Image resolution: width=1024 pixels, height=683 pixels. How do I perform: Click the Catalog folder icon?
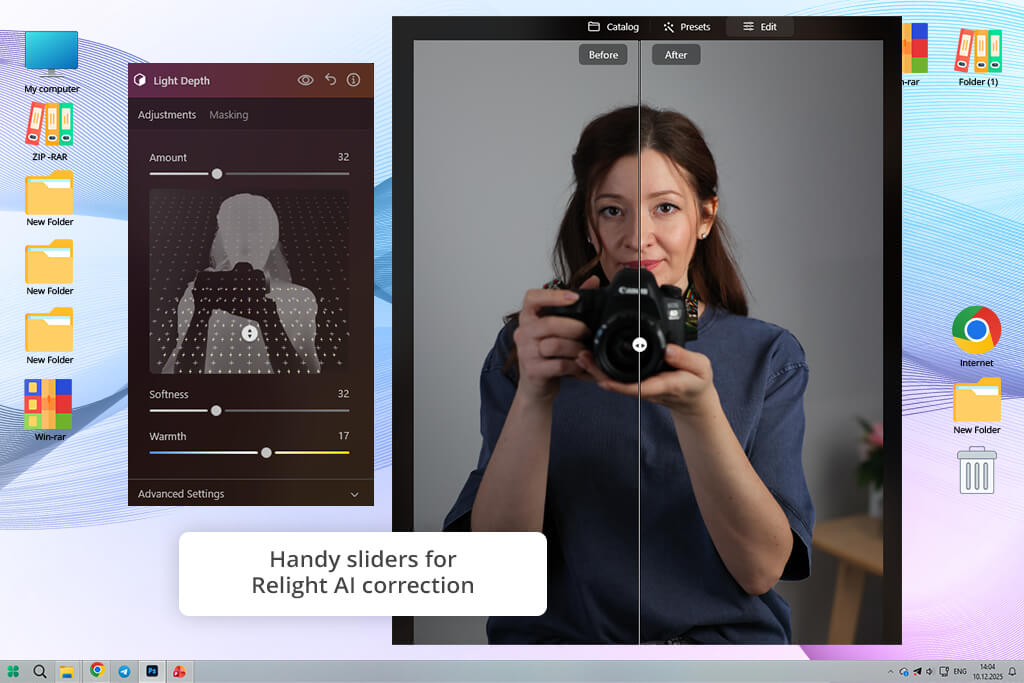[x=594, y=27]
